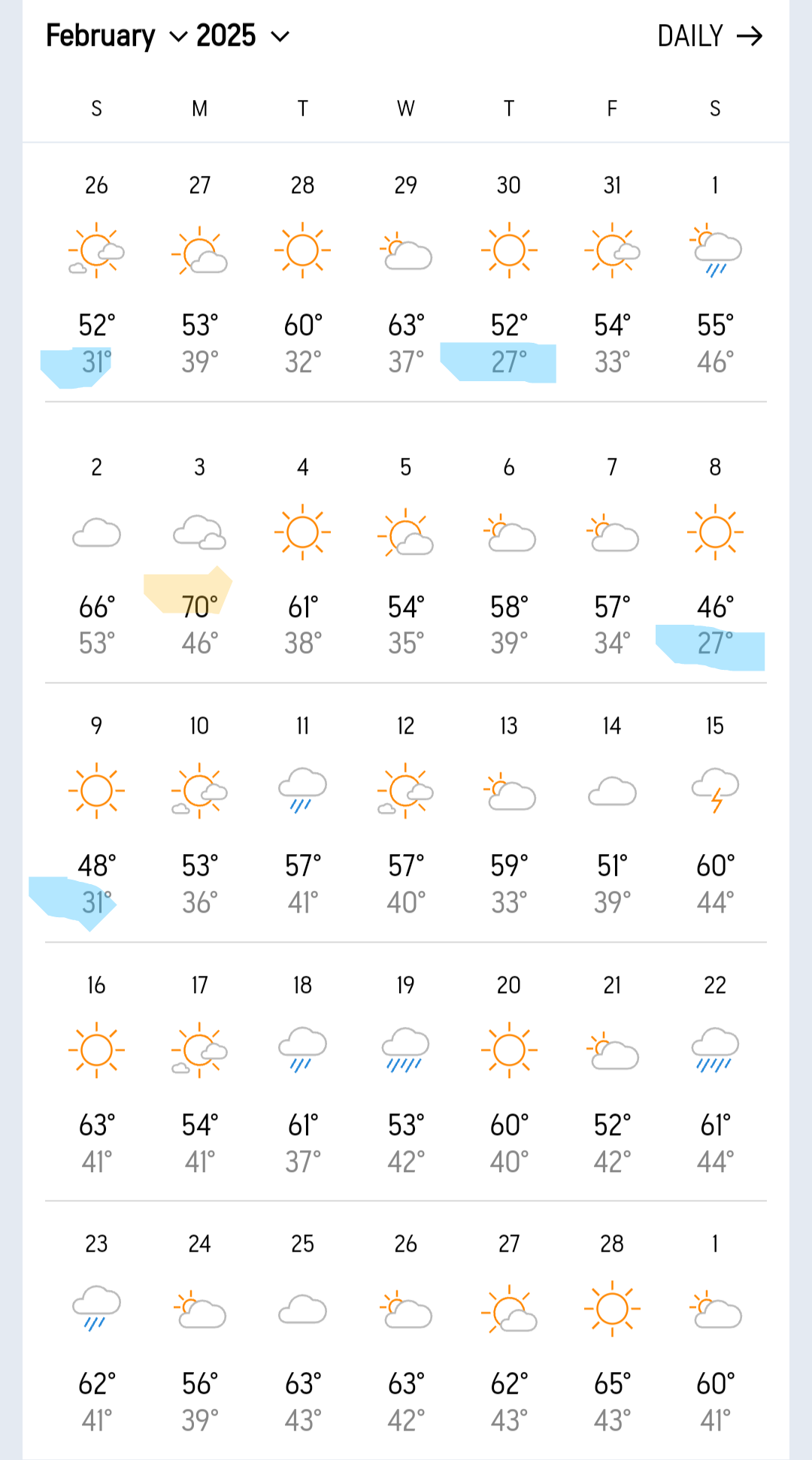Click the highlighted 27° low on February 8

click(715, 644)
